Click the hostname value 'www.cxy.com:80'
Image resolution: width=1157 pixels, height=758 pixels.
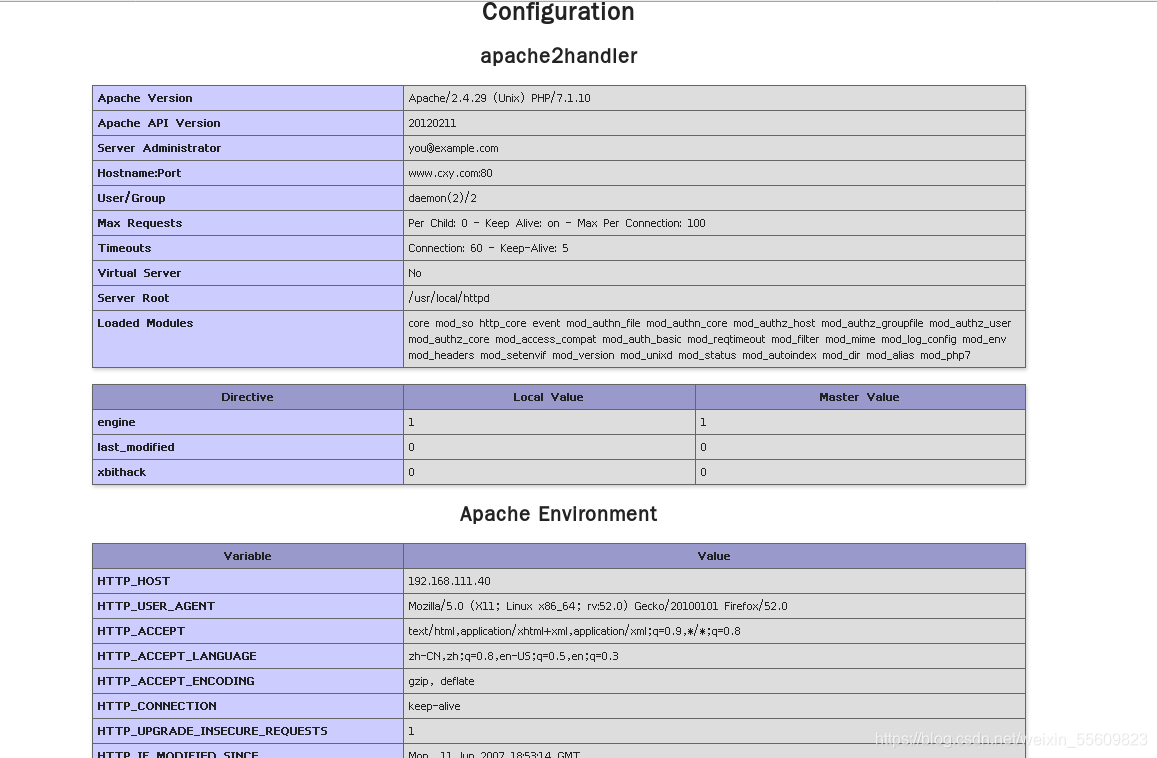(x=450, y=173)
